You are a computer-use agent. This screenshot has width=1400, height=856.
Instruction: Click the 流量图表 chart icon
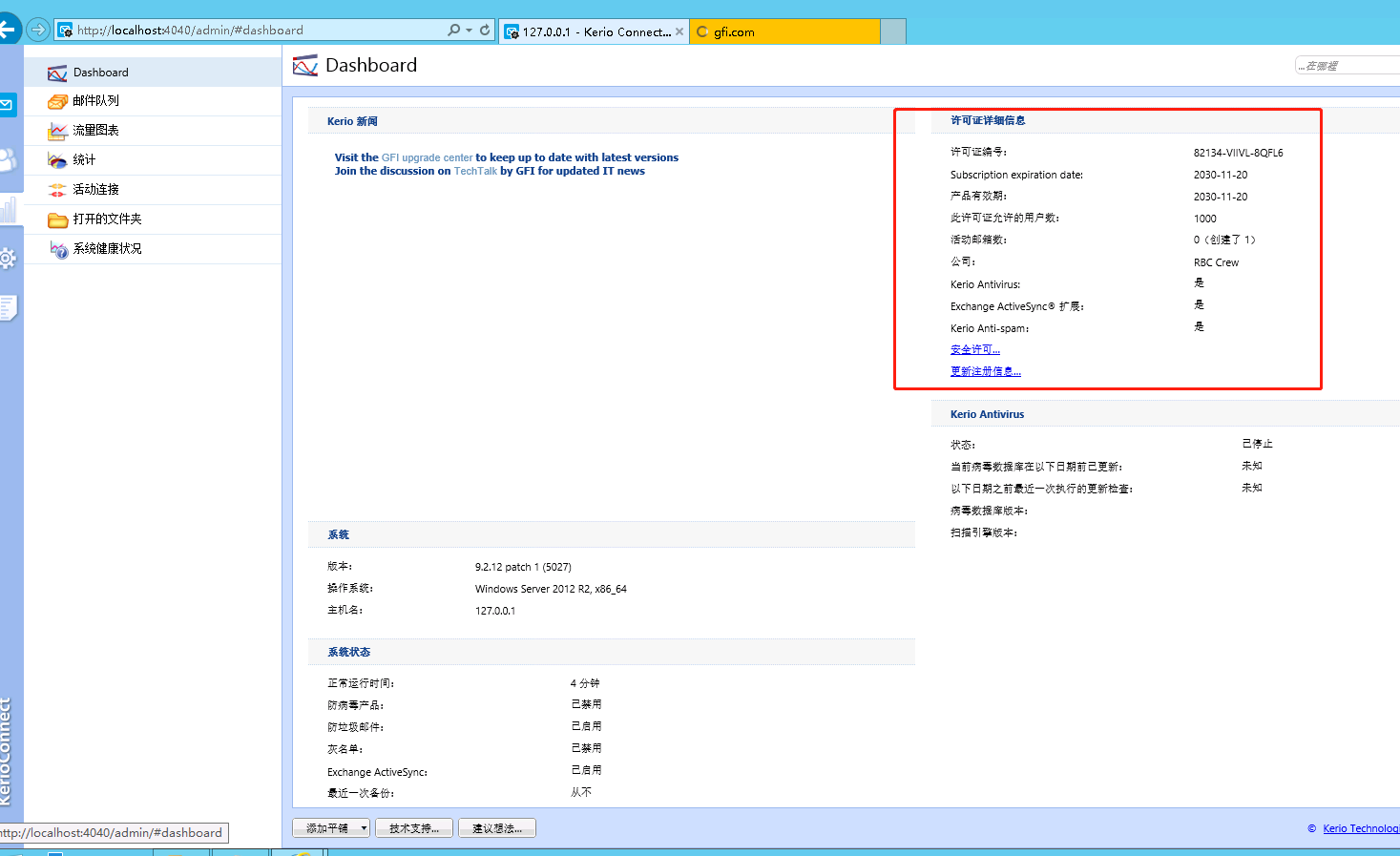click(x=57, y=131)
